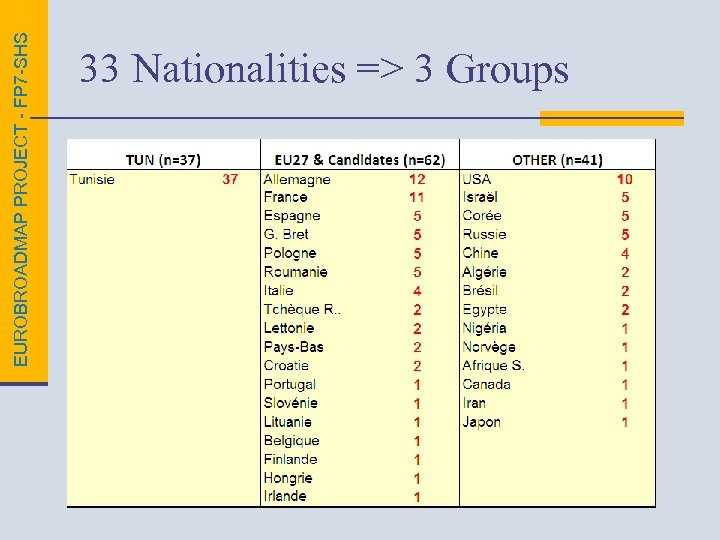Image resolution: width=720 pixels, height=540 pixels.
Task: Select the 'OTHER (n=41)' column header
Action: click(x=557, y=160)
